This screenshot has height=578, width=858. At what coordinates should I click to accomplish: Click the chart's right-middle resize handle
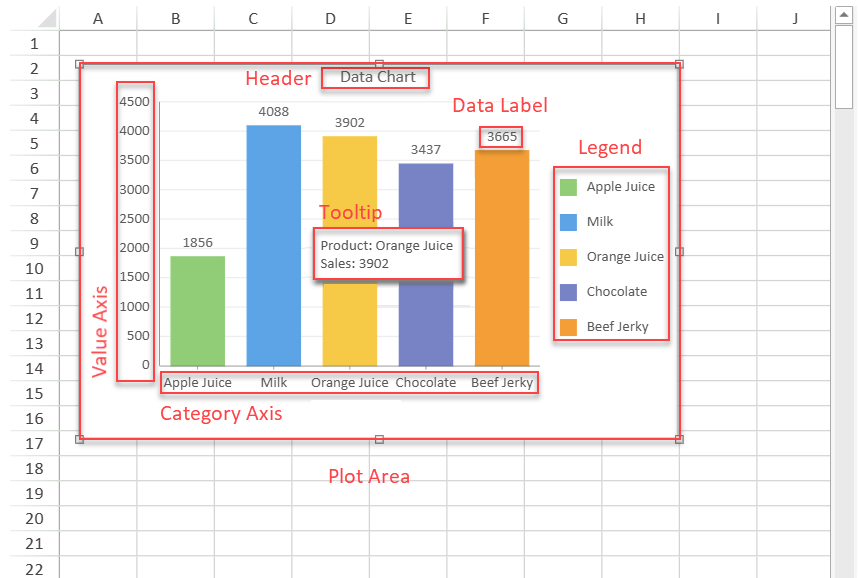coord(679,252)
